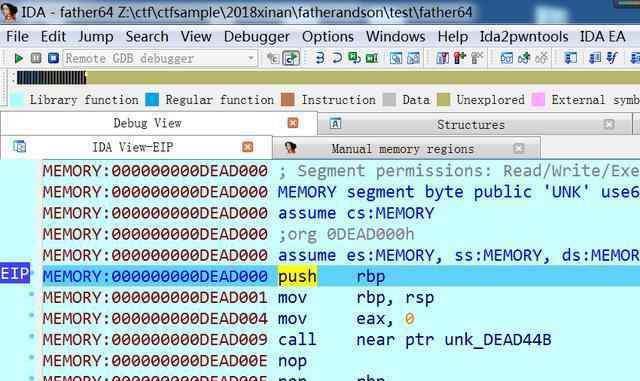Image resolution: width=640 pixels, height=381 pixels.
Task: Open the Help menu
Action: (453, 36)
